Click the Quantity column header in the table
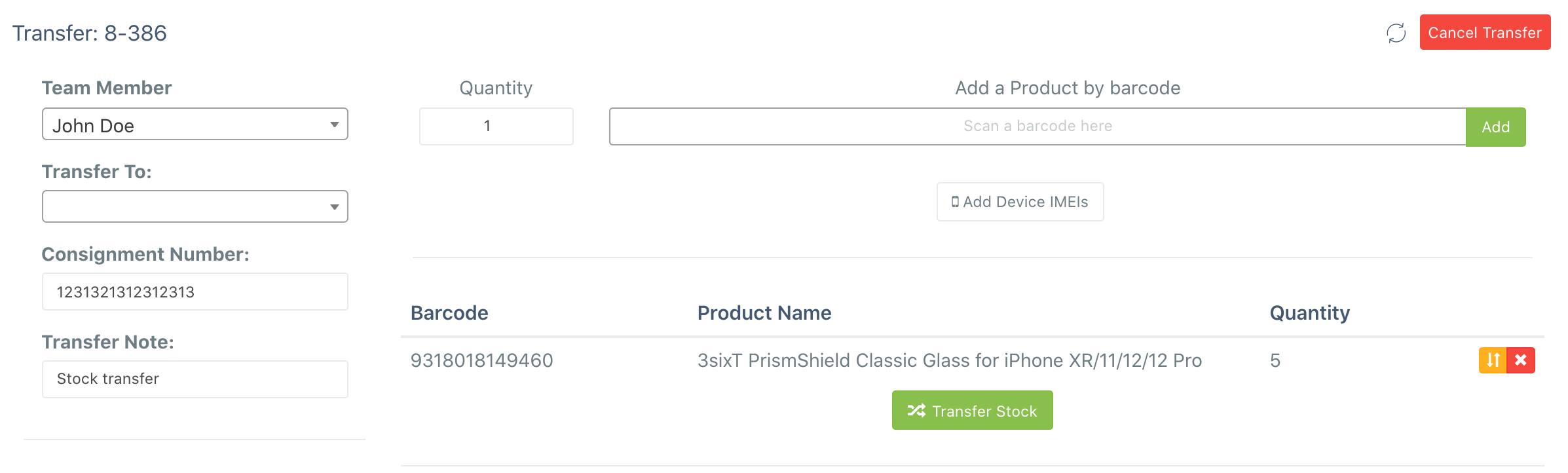1568x473 pixels. click(1310, 313)
